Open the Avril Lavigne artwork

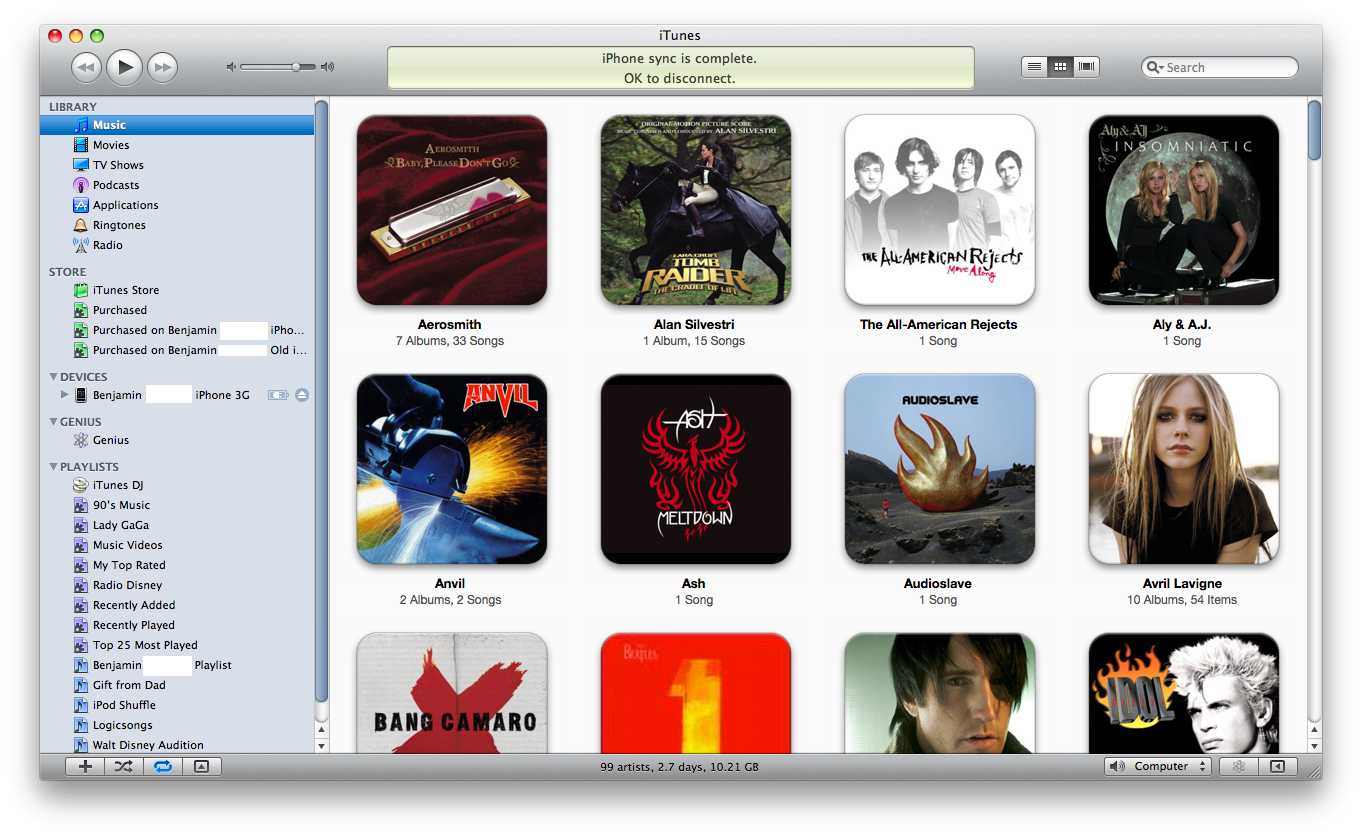pyautogui.click(x=1184, y=469)
